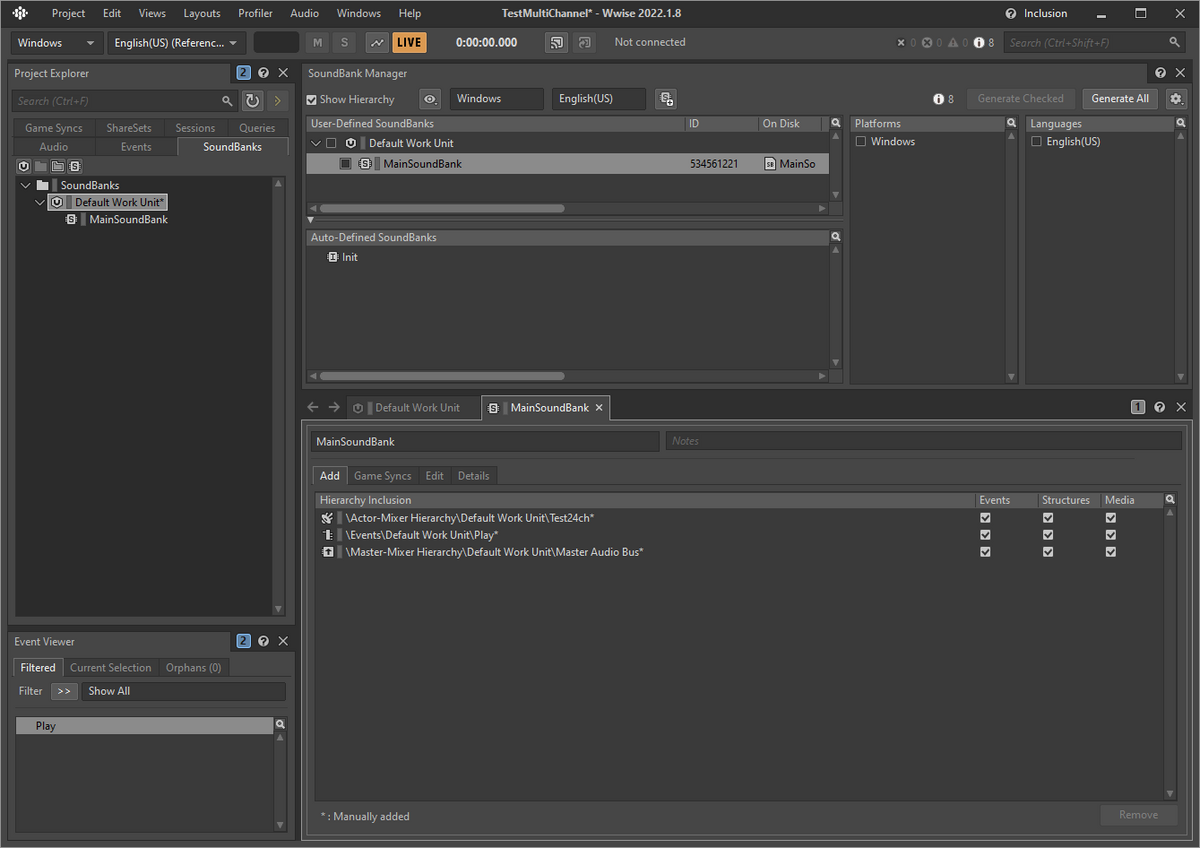Click the Generate All button
1200x848 pixels.
pos(1120,99)
